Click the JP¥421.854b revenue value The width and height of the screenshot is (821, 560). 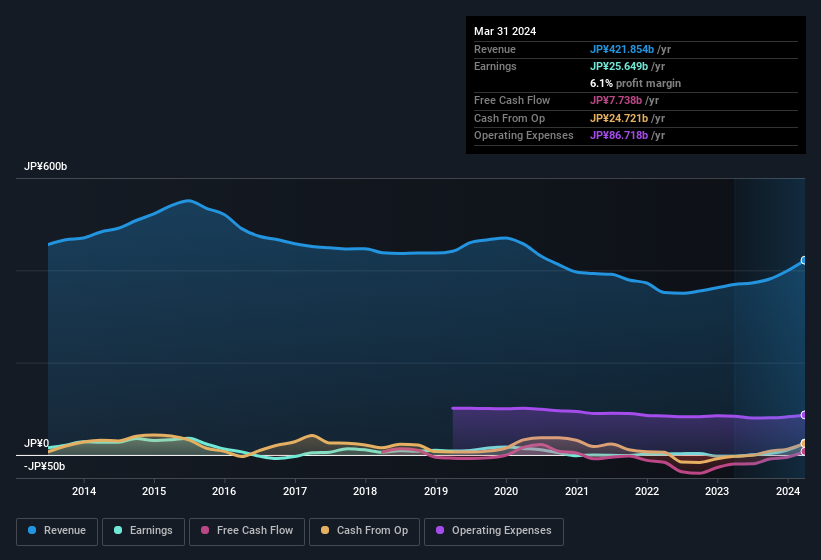(622, 49)
